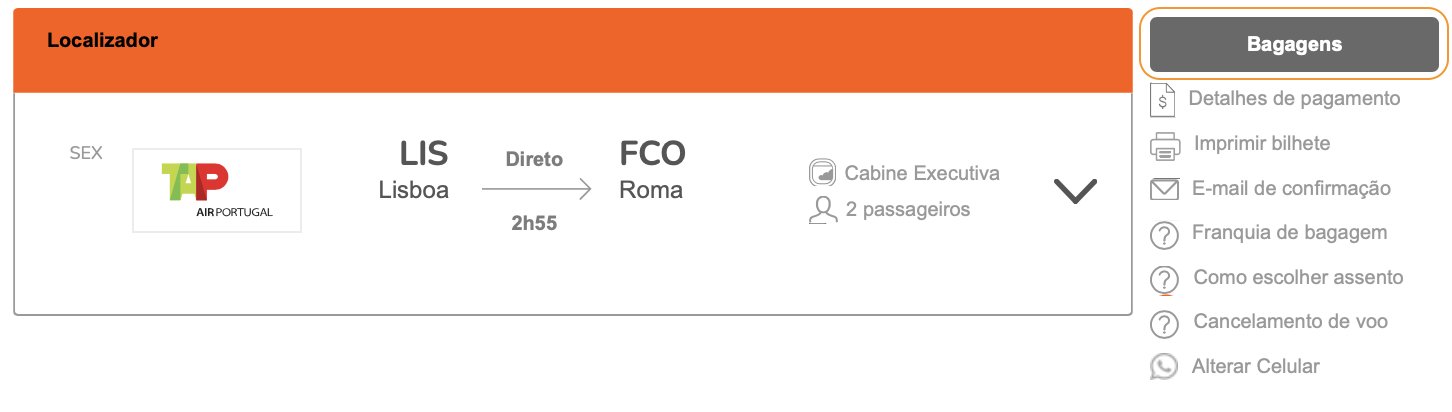Click the question mark icon beside Franquia de bagagem
The height and width of the screenshot is (412, 1452).
tap(1164, 235)
